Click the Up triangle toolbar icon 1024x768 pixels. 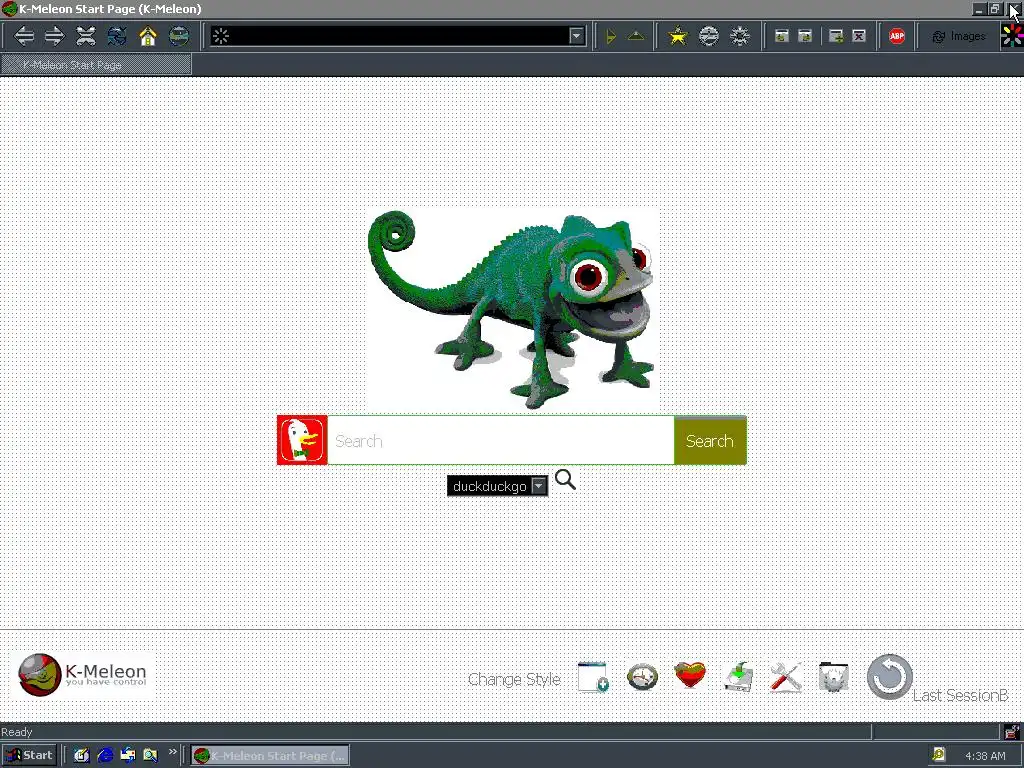(635, 37)
